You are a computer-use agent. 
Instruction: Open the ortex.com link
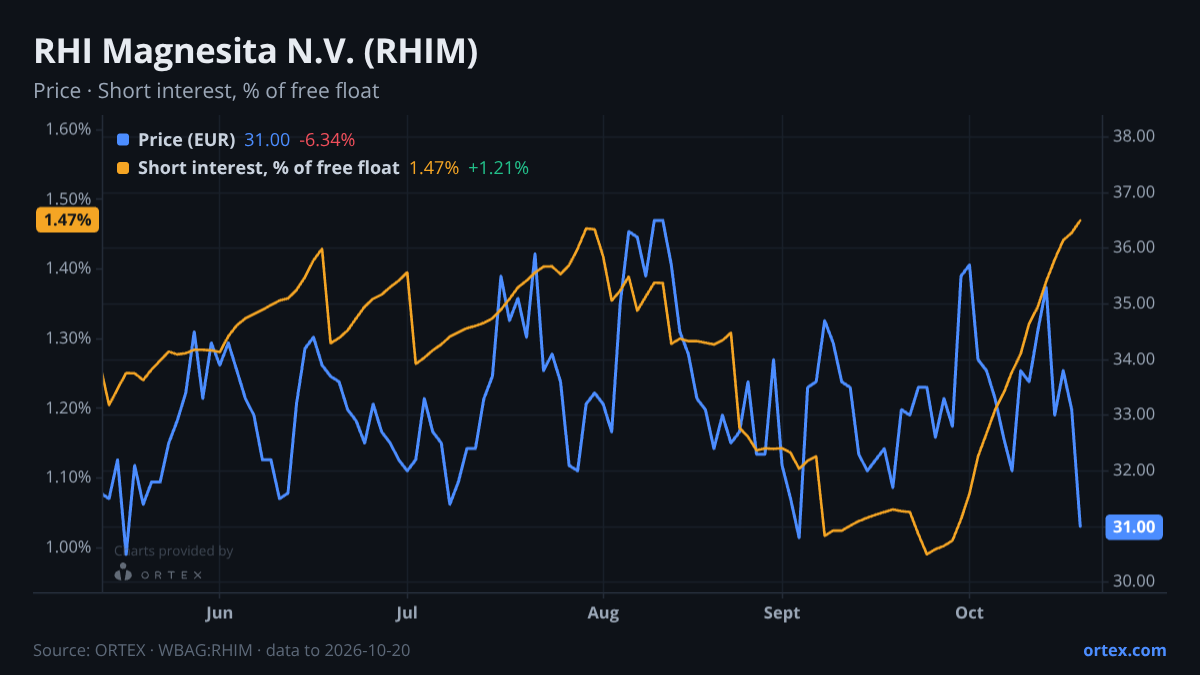point(1124,650)
